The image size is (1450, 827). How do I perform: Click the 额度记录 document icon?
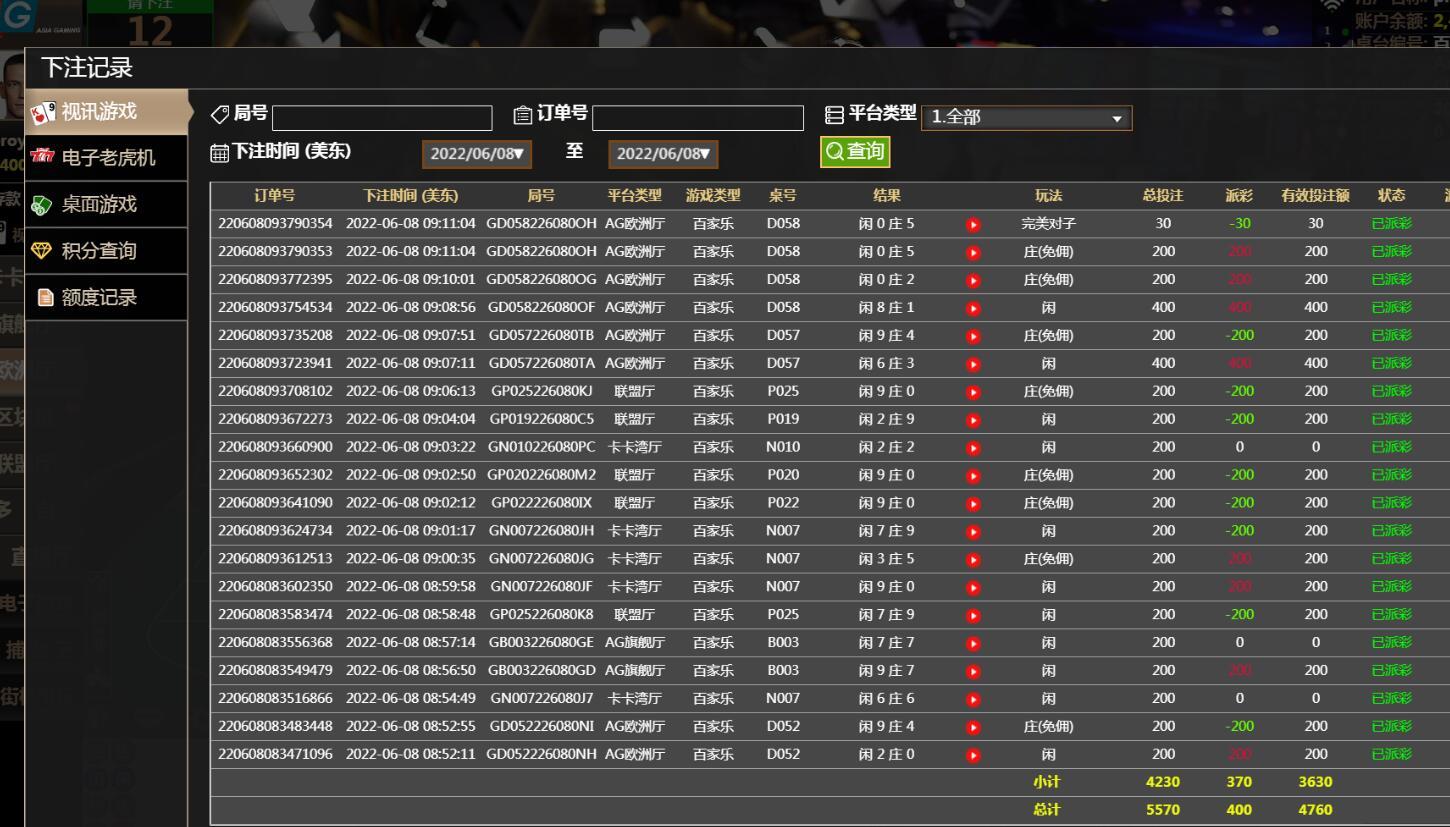pyautogui.click(x=45, y=297)
